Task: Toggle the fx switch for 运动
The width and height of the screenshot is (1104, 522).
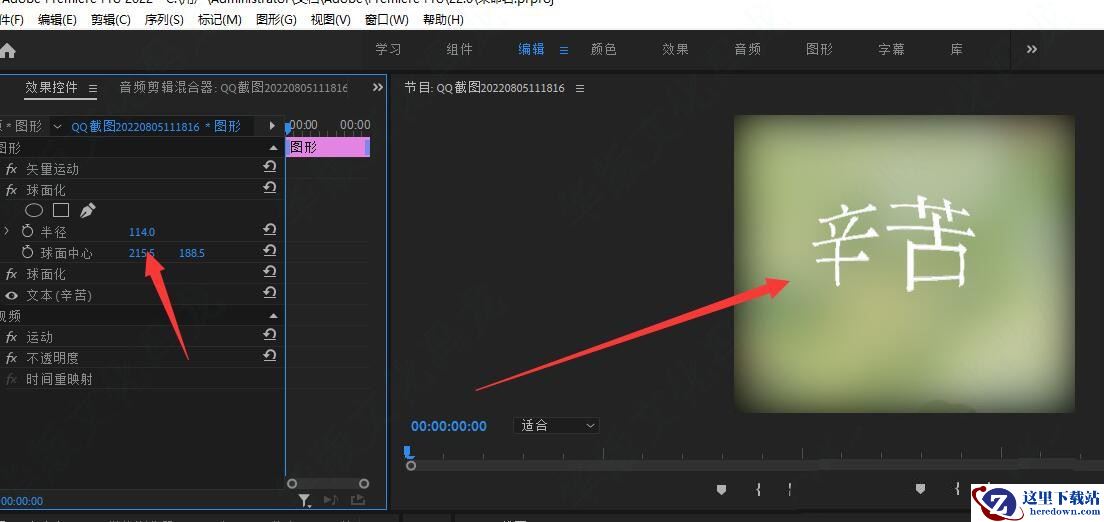Action: [11, 337]
